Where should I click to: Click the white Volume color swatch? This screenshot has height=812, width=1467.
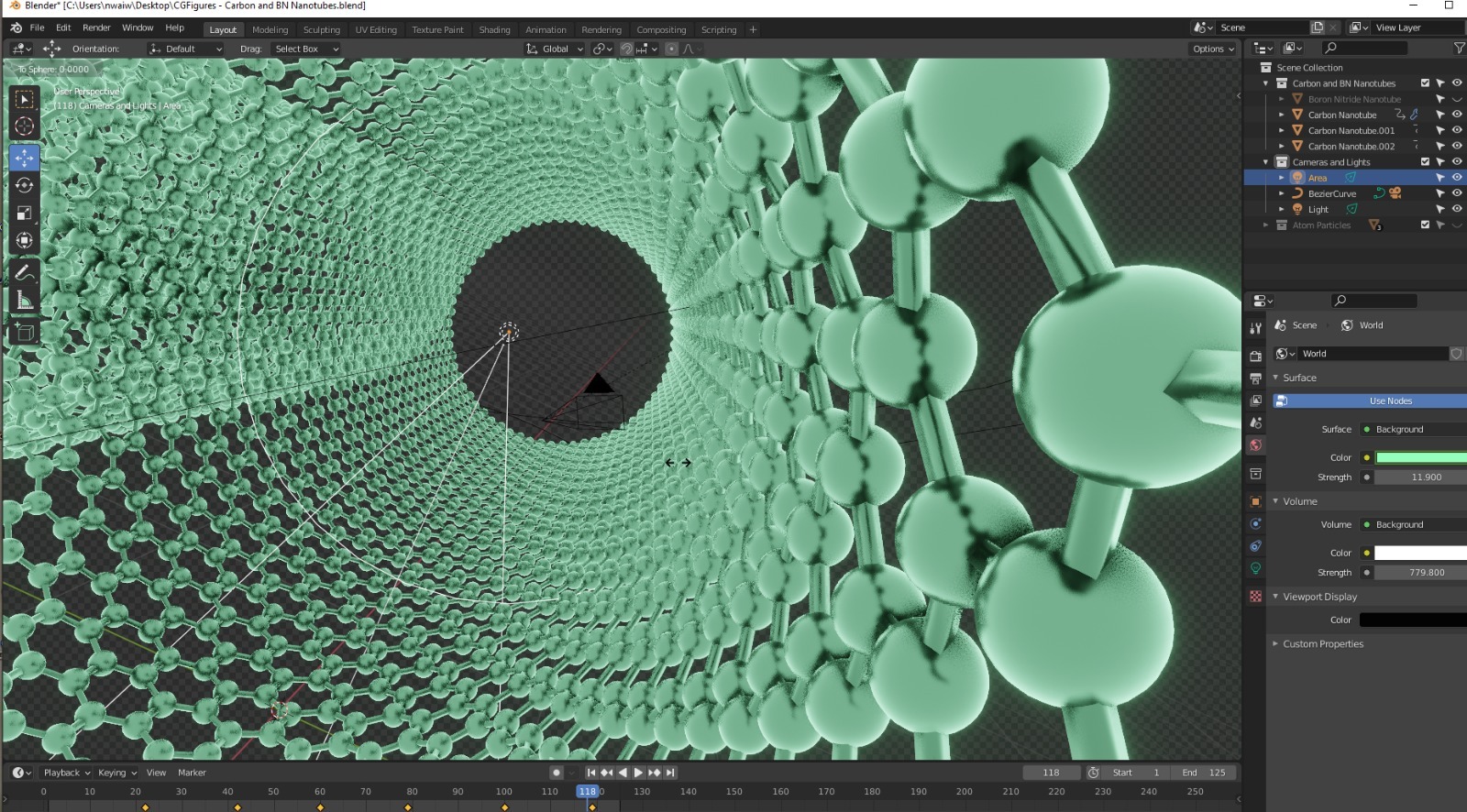pos(1420,553)
